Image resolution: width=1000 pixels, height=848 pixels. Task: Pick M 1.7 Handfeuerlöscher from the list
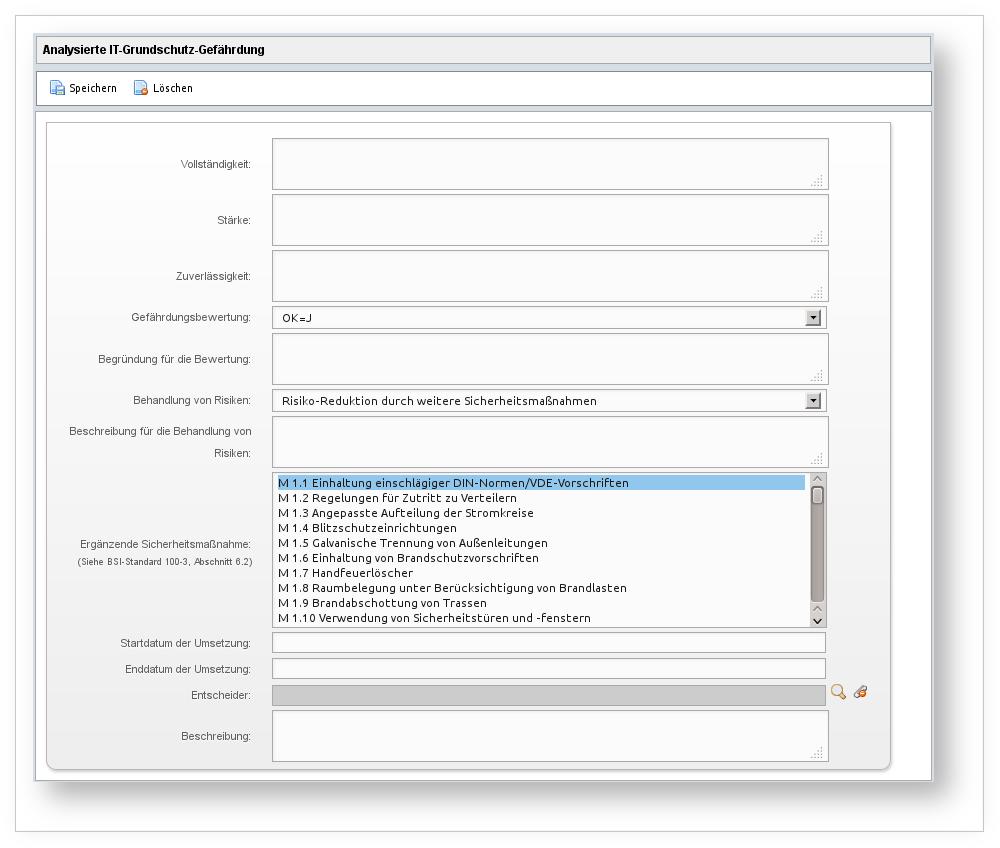click(x=345, y=573)
